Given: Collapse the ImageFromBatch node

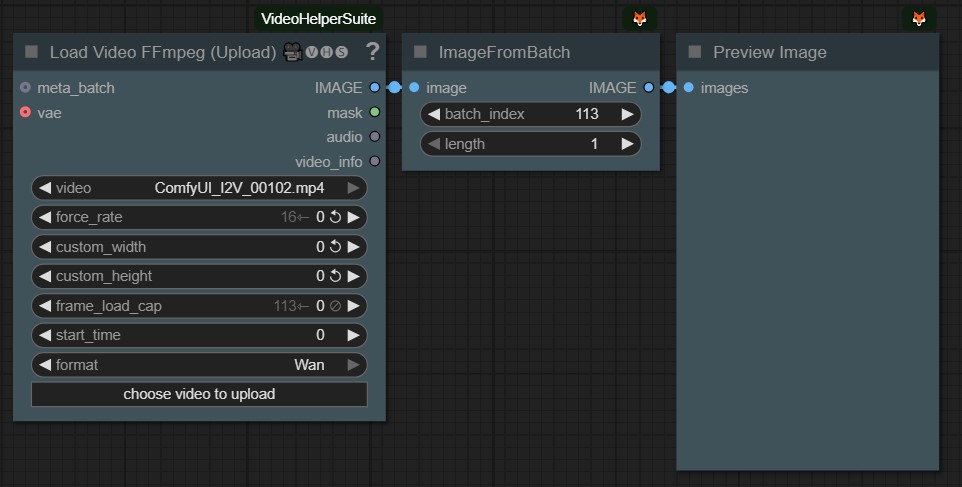Looking at the screenshot, I should coord(420,52).
